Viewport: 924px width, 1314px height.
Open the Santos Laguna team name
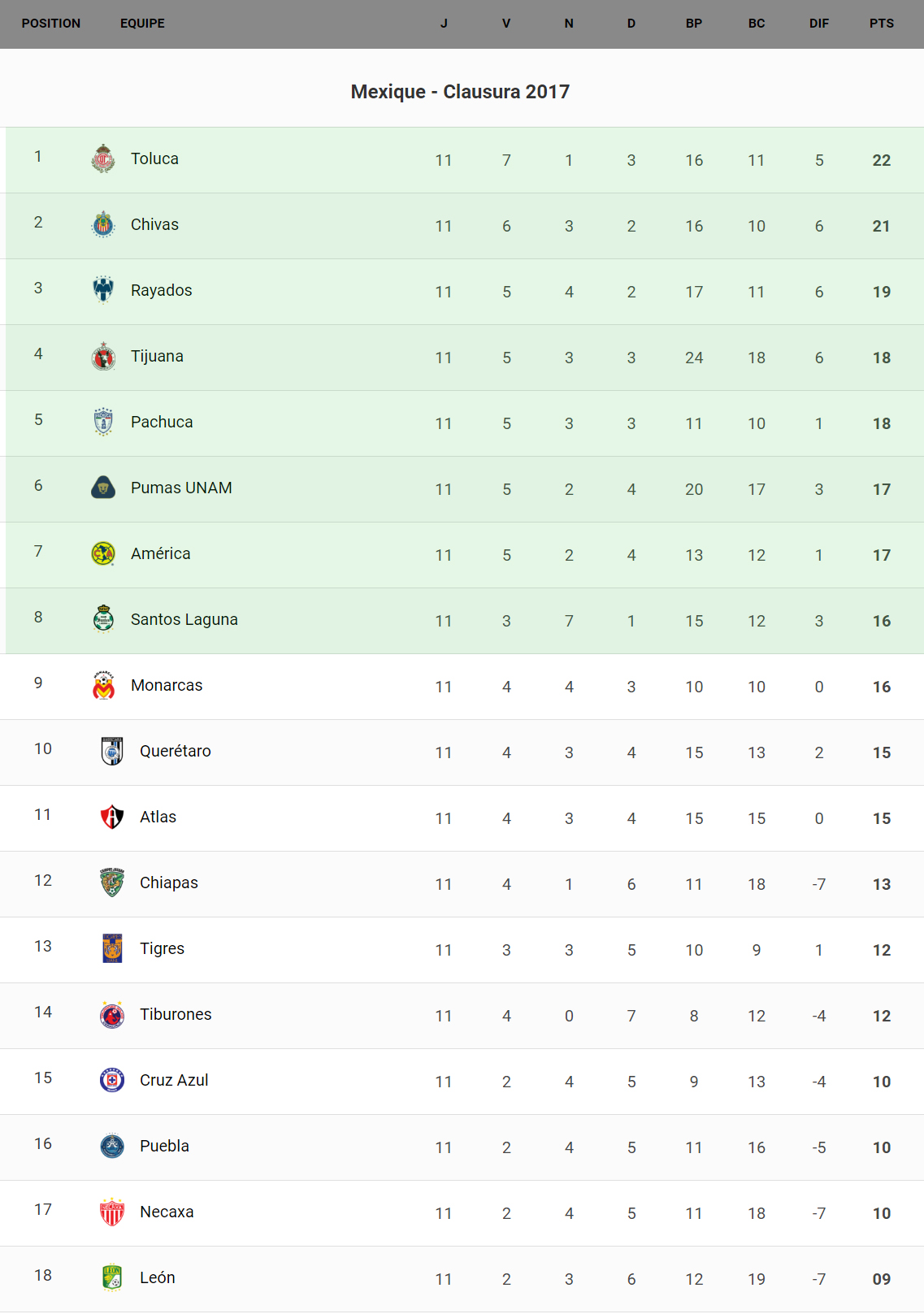coord(184,619)
